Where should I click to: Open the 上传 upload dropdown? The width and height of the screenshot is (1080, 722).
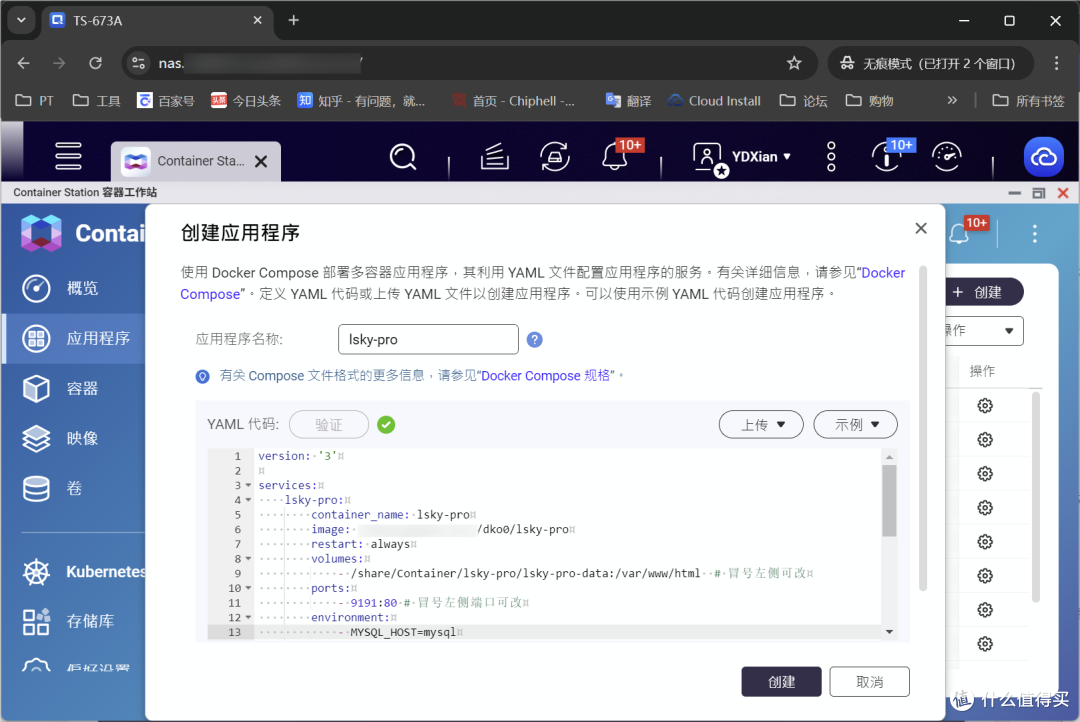pos(761,424)
